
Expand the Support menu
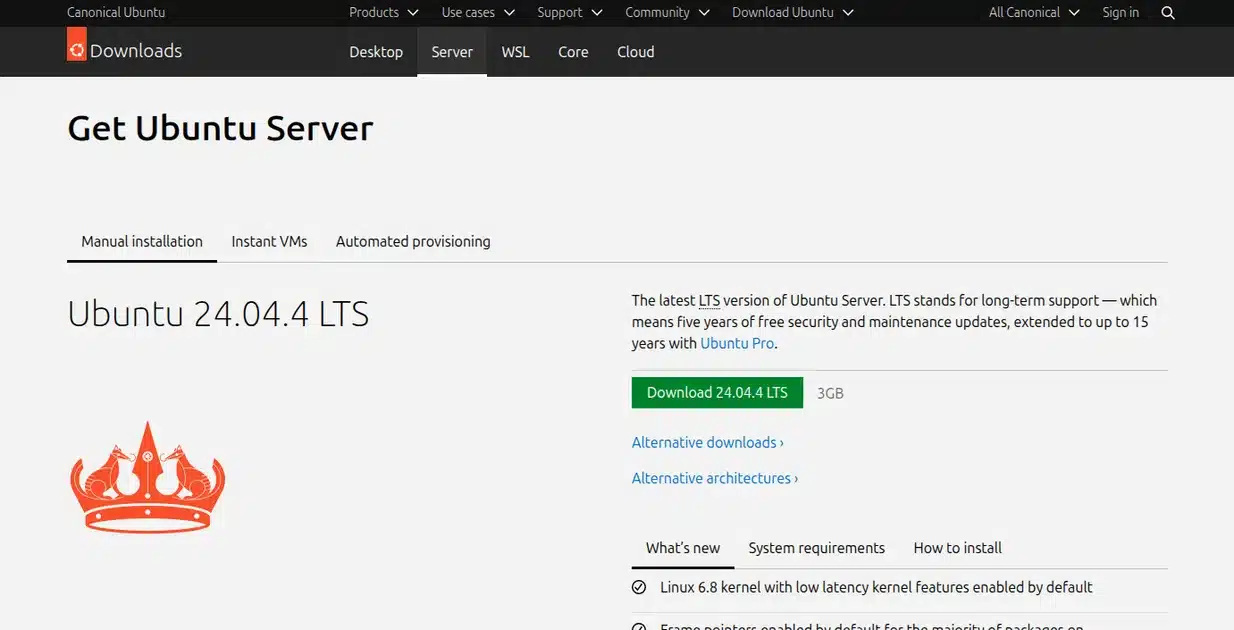click(x=570, y=13)
